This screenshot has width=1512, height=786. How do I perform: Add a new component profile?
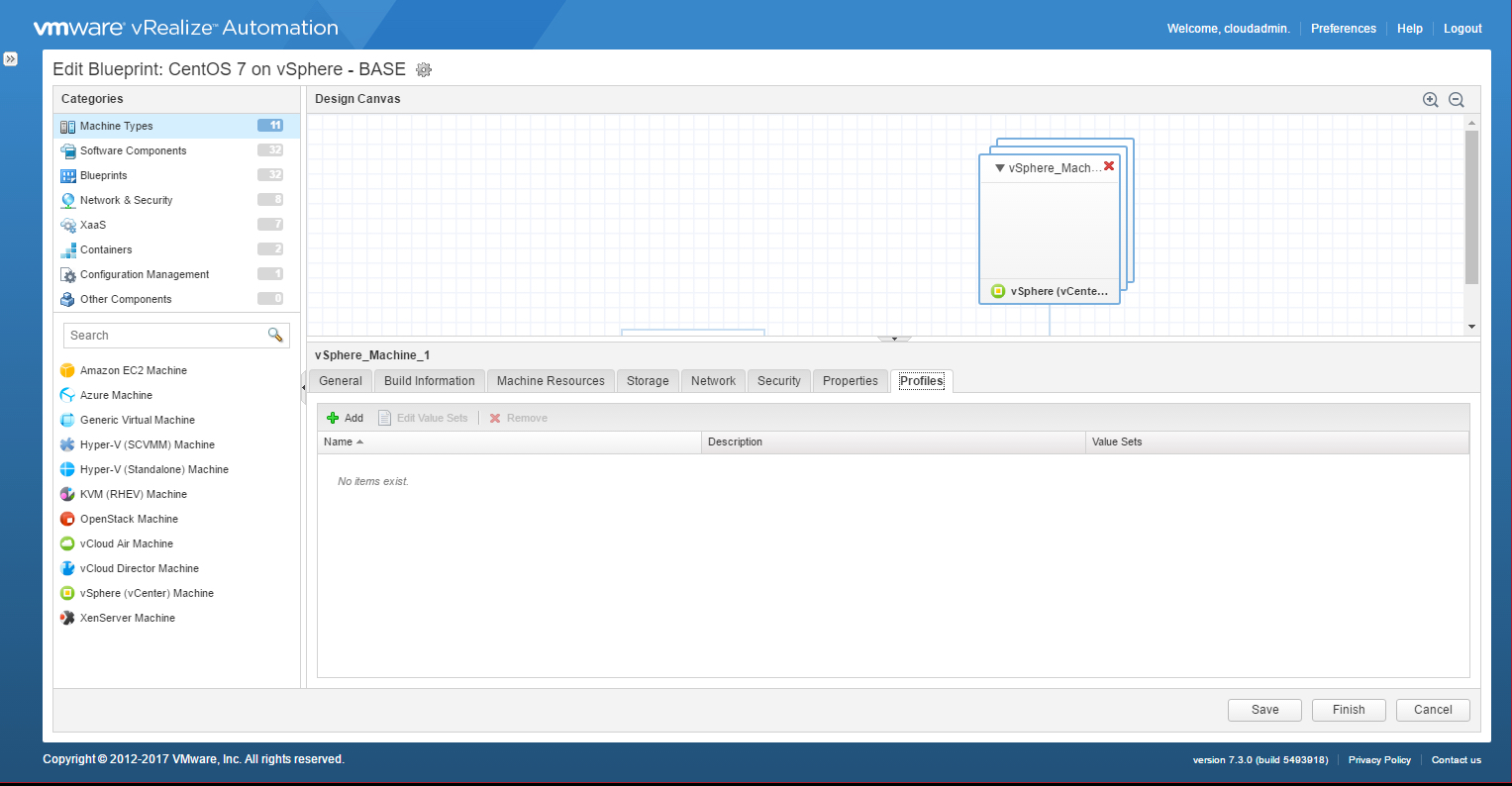point(346,418)
